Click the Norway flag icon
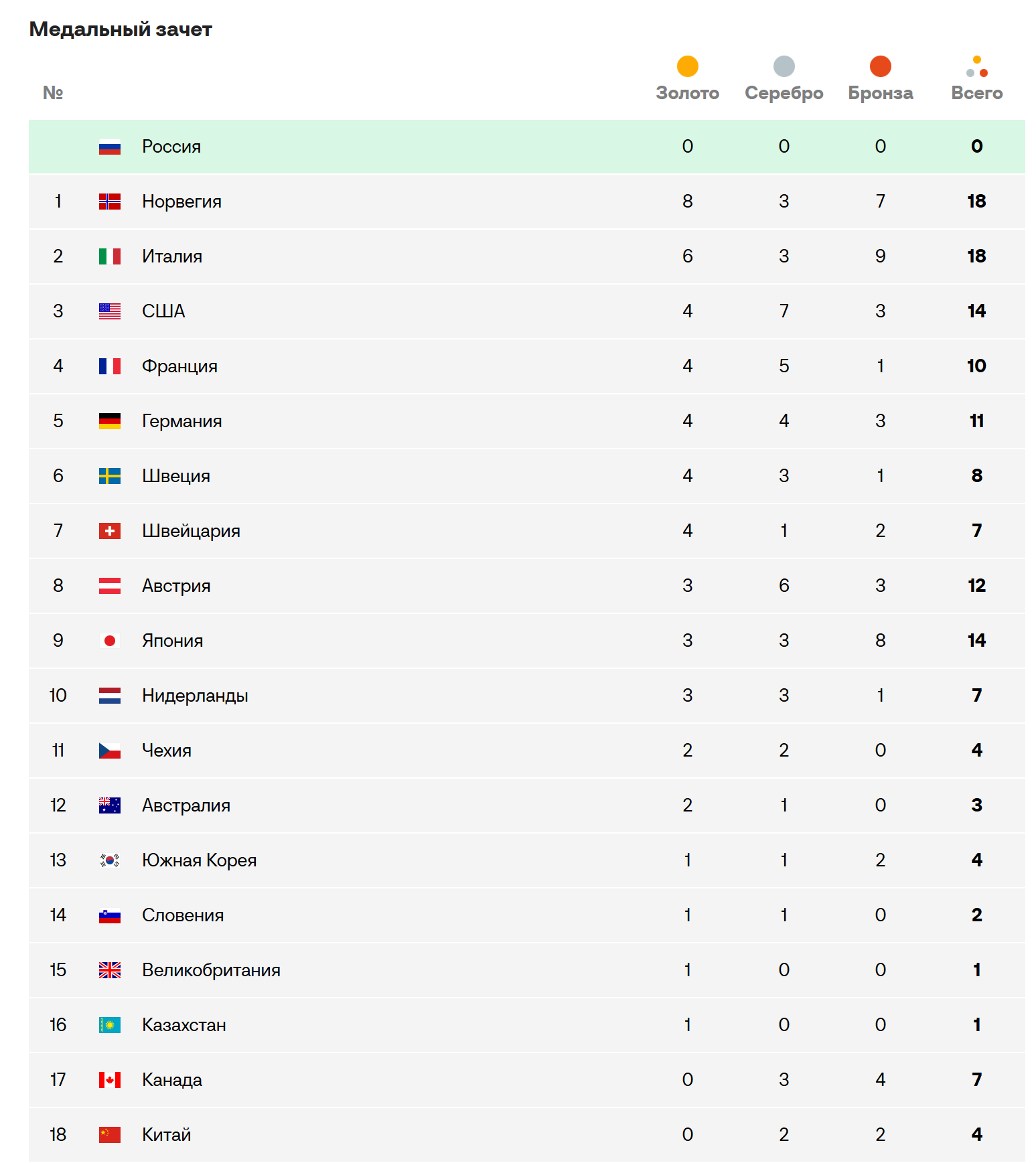1036x1163 pixels. tap(110, 202)
